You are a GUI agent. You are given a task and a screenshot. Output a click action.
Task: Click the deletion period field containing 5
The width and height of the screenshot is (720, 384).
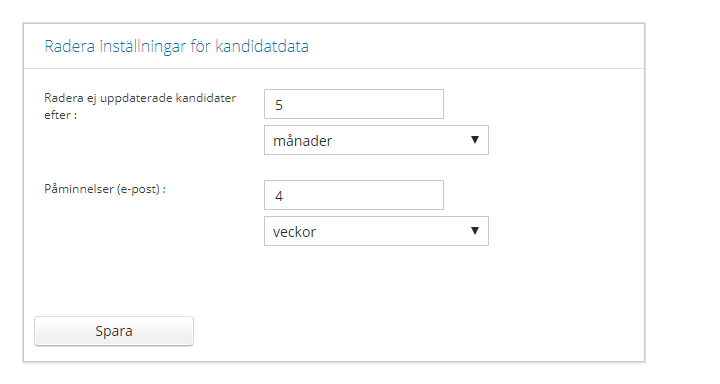point(354,104)
